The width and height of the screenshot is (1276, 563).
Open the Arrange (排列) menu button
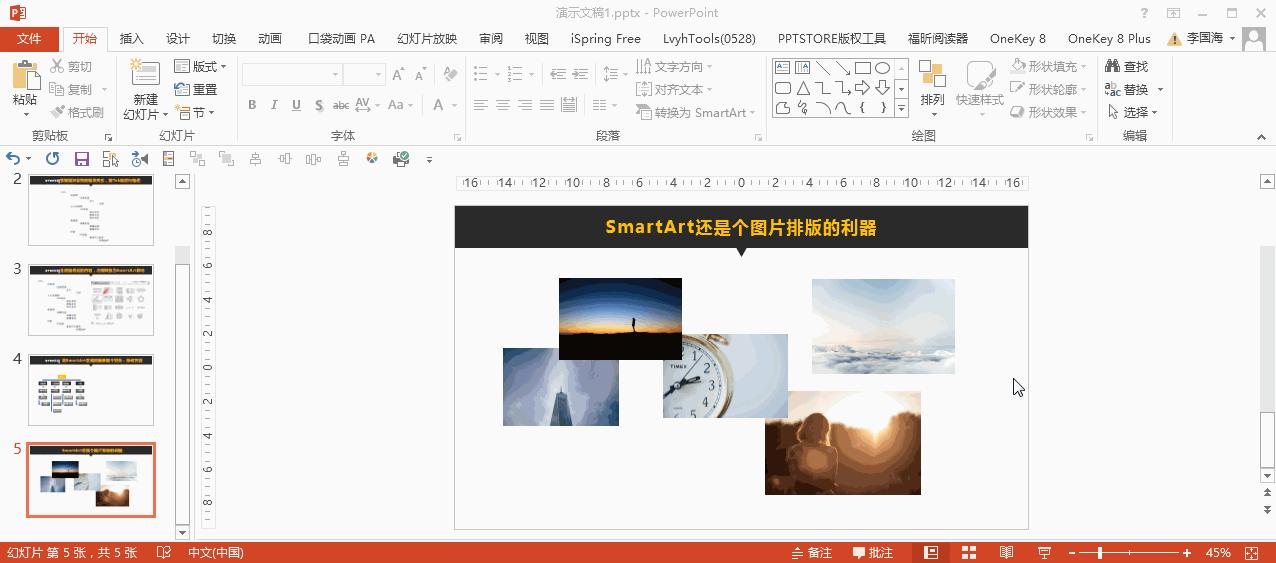coord(932,87)
